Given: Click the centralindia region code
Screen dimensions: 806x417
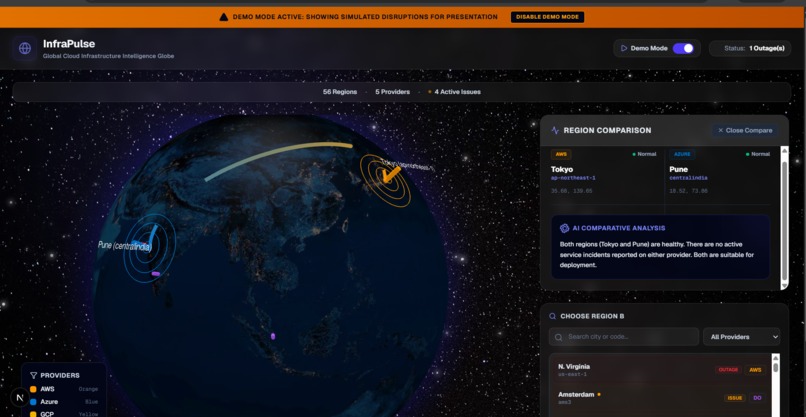Looking at the screenshot, I should click(688, 178).
